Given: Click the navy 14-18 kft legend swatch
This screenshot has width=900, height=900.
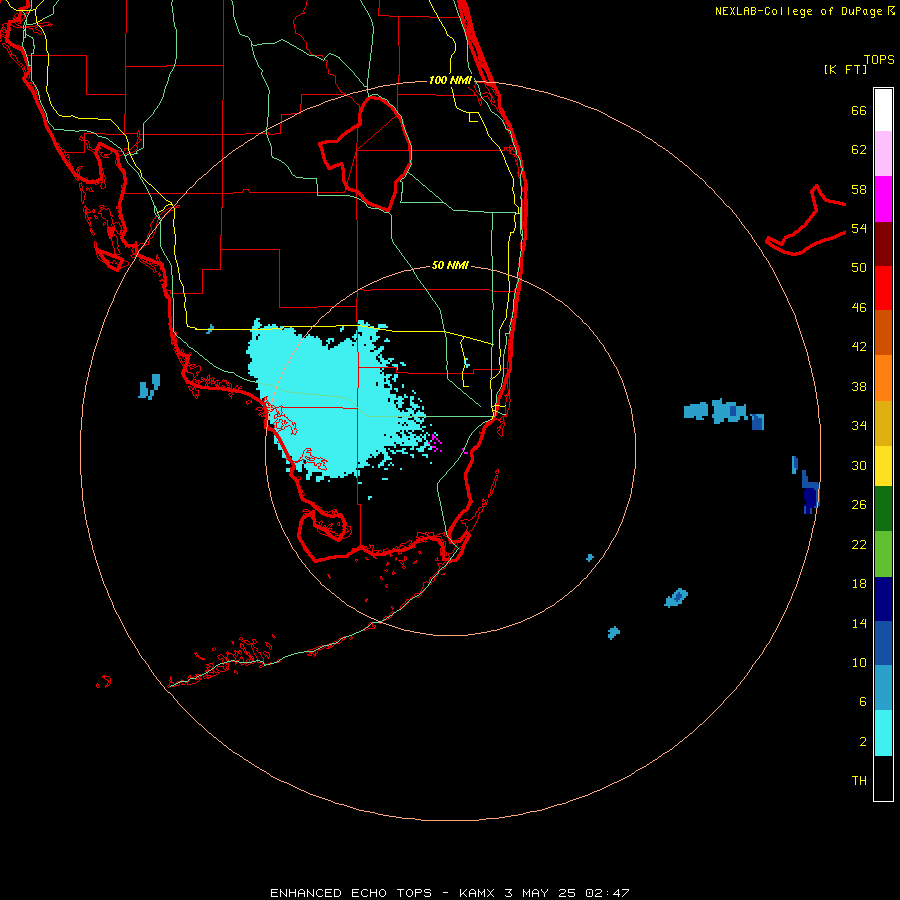Looking at the screenshot, I should [883, 599].
